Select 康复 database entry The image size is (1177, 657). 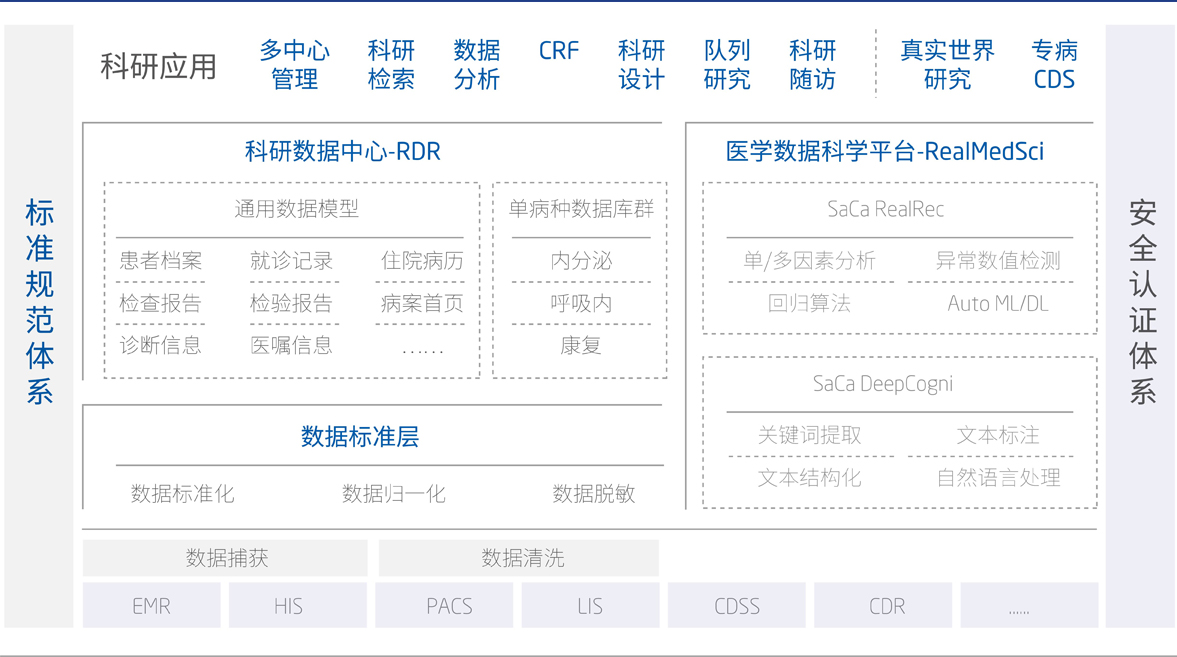[x=581, y=345]
